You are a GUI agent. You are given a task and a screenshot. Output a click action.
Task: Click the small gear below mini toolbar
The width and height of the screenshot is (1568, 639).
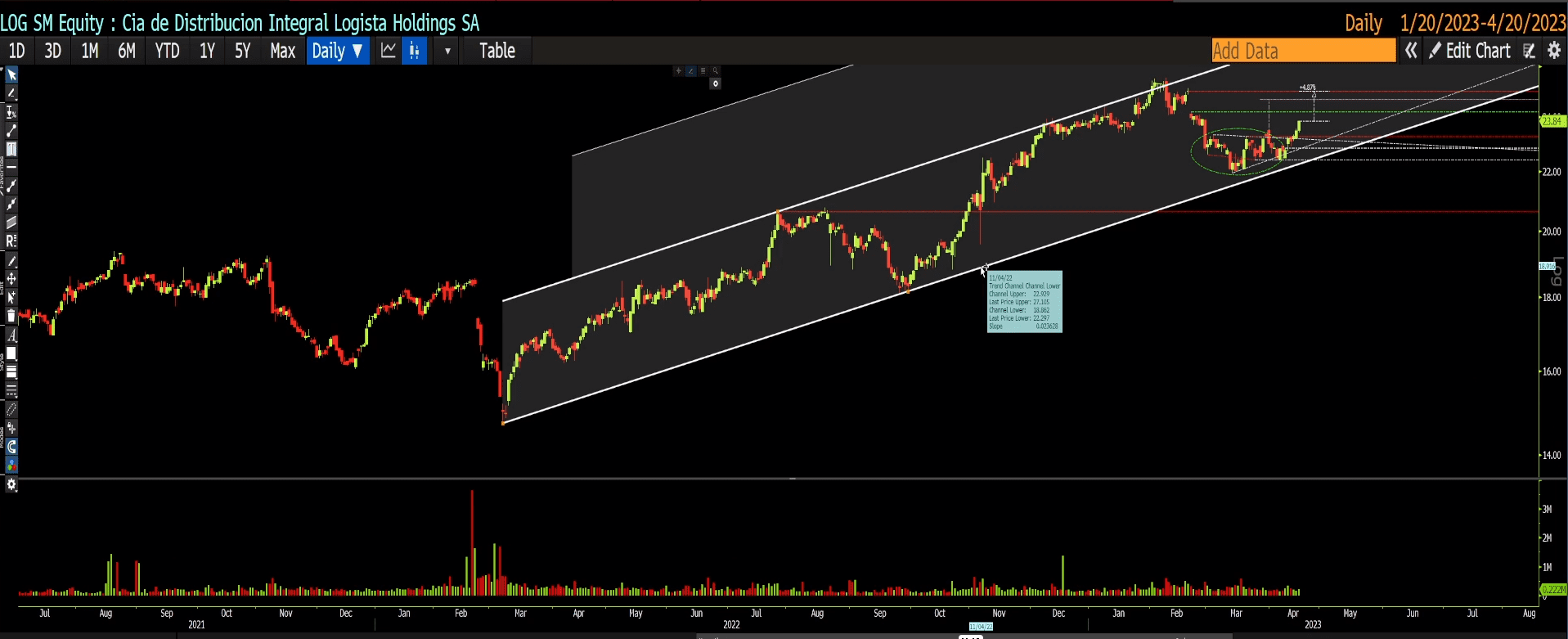[x=716, y=83]
